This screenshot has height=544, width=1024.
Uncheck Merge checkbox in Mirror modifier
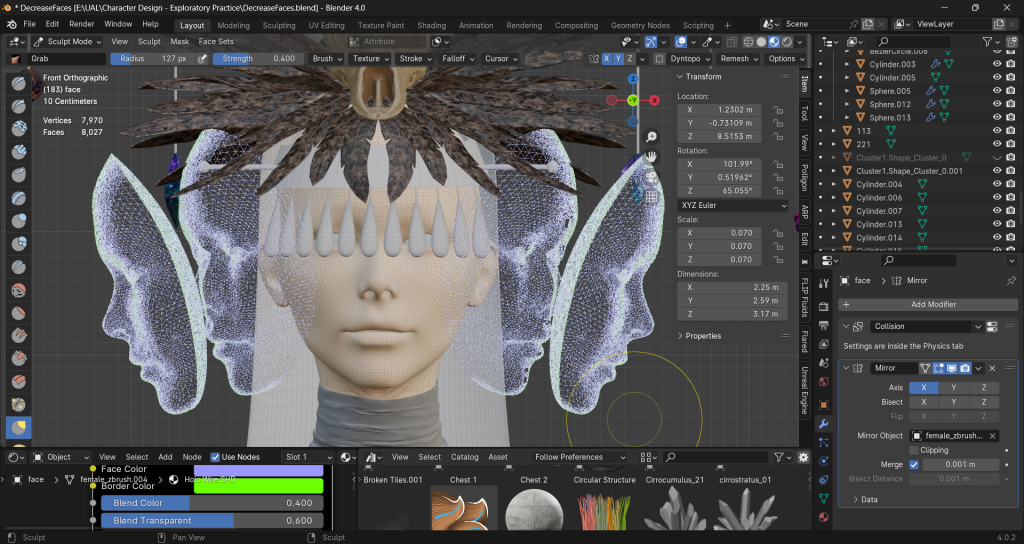[x=914, y=464]
